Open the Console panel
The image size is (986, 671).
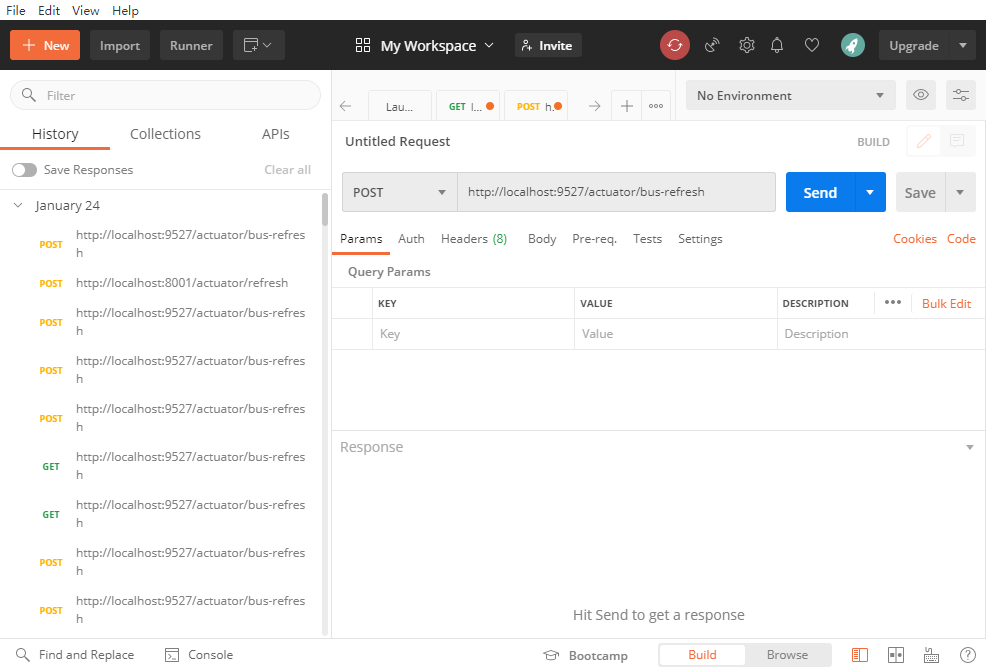pos(199,655)
